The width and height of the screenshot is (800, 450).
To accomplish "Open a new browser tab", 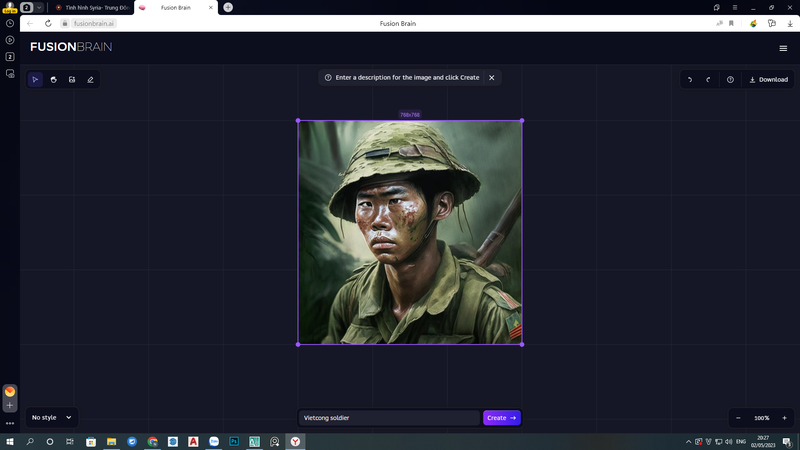I will click(x=228, y=7).
